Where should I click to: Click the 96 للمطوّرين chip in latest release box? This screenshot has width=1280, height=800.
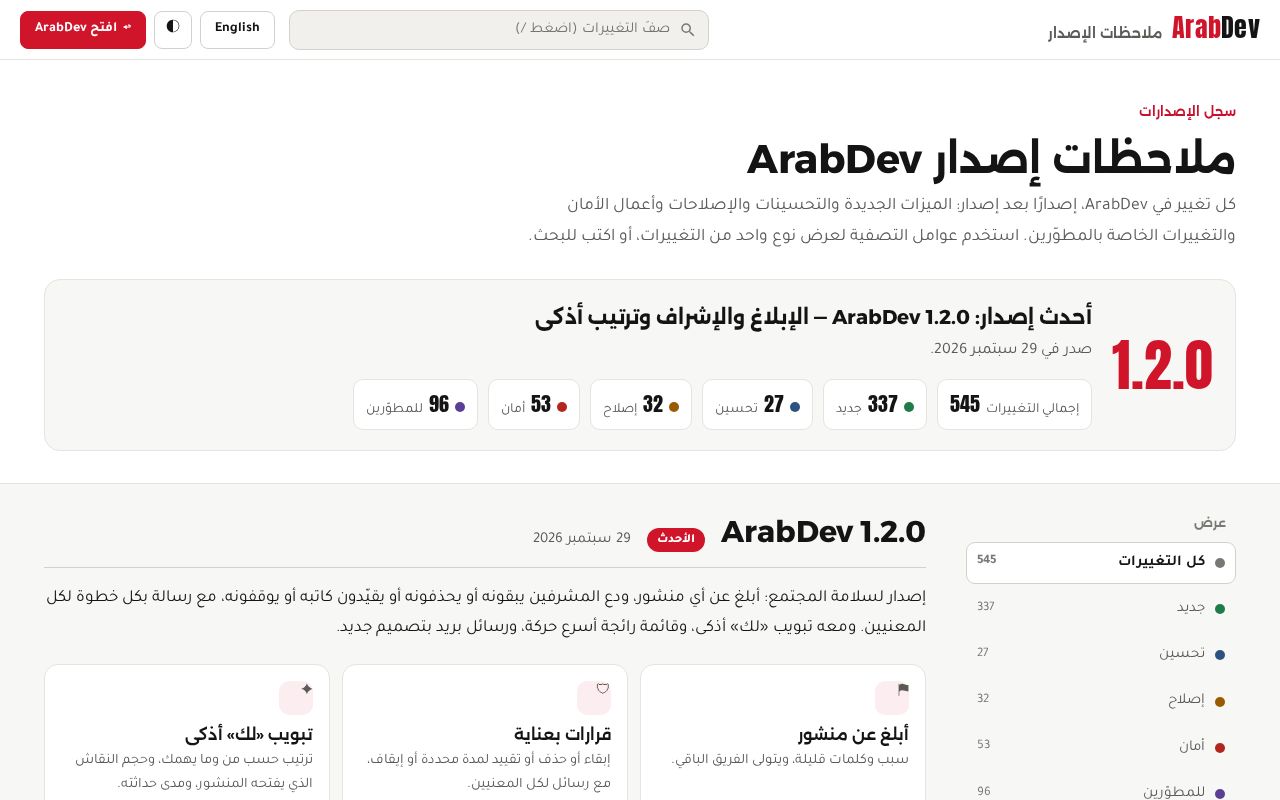[415, 405]
